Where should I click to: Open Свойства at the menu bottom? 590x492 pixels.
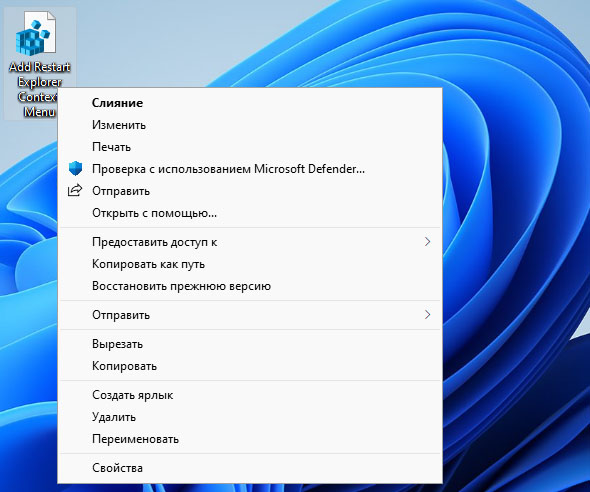(x=250, y=468)
